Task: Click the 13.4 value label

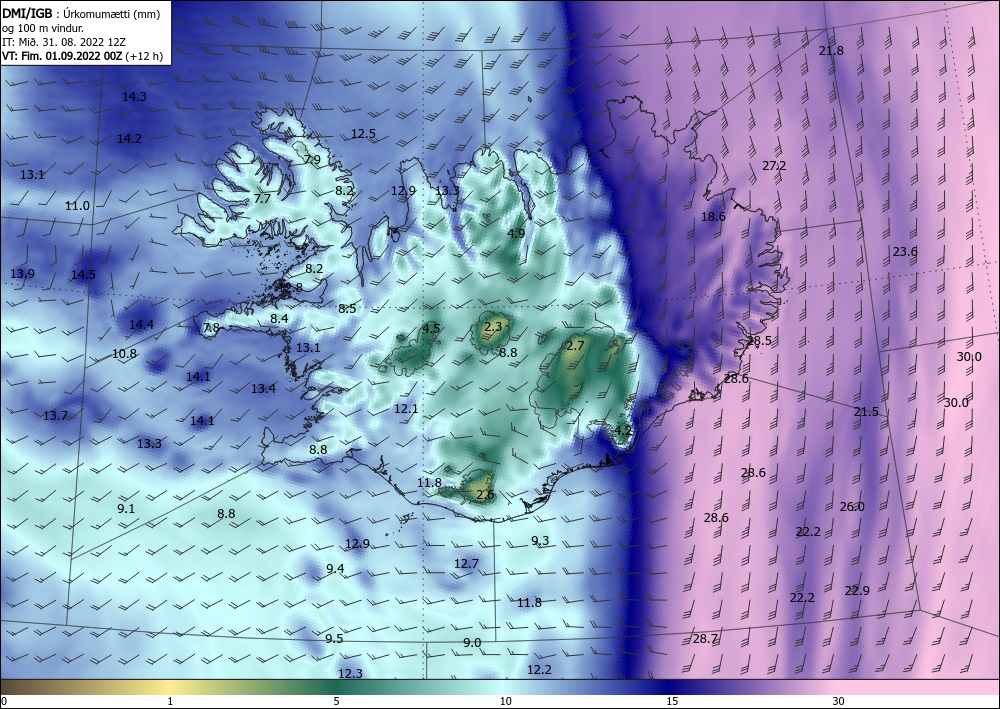Action: click(x=263, y=388)
